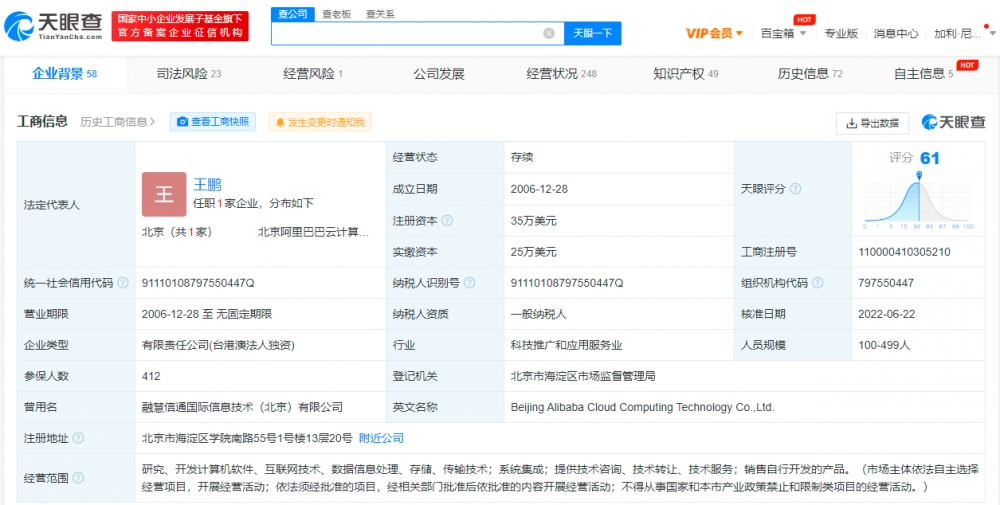Click 北京阿里巴巴云计算 company link

[314, 232]
